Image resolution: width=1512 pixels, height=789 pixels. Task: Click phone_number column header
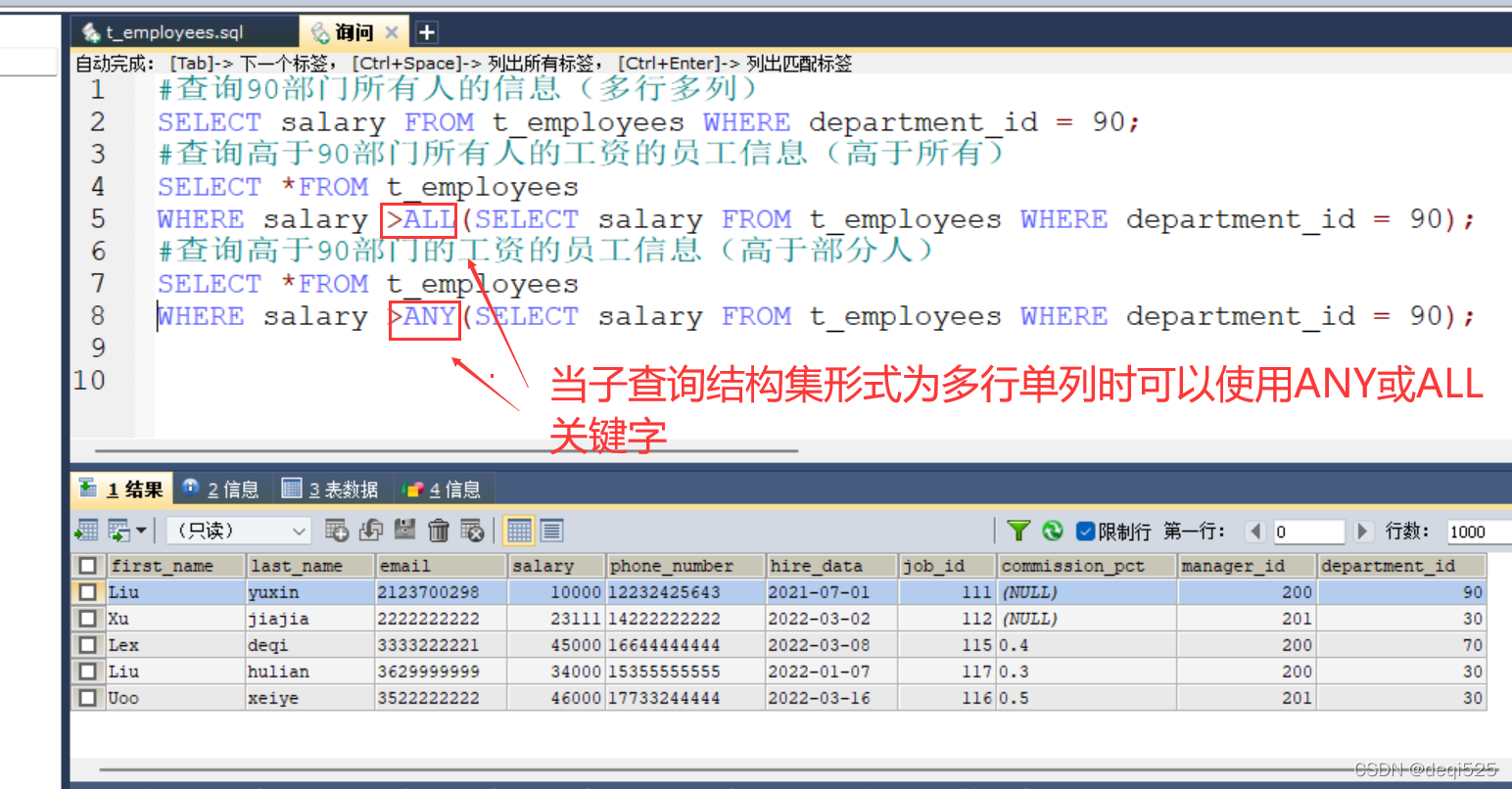click(x=685, y=566)
